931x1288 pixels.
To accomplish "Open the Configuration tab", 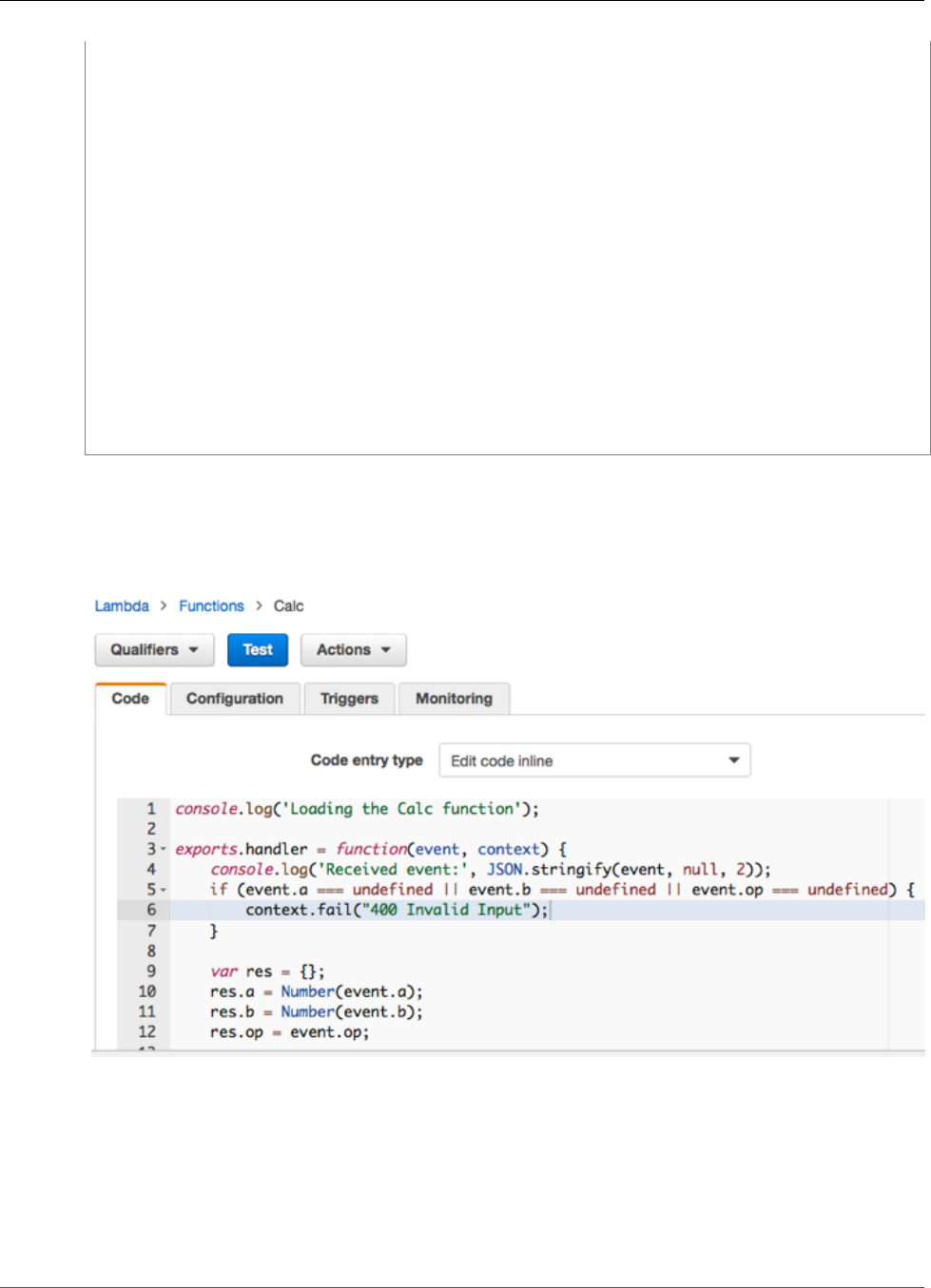I will [235, 699].
